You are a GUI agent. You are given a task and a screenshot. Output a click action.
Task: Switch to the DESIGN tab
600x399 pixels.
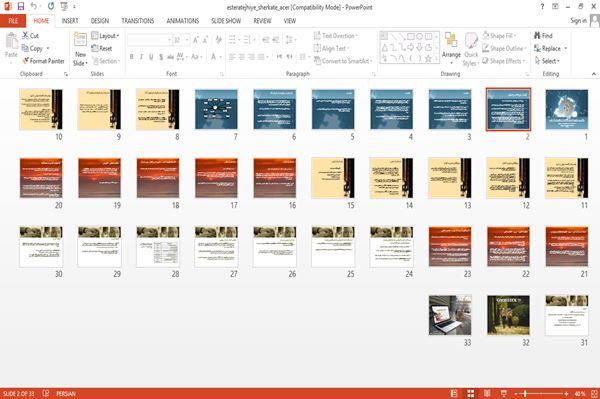pyautogui.click(x=100, y=21)
